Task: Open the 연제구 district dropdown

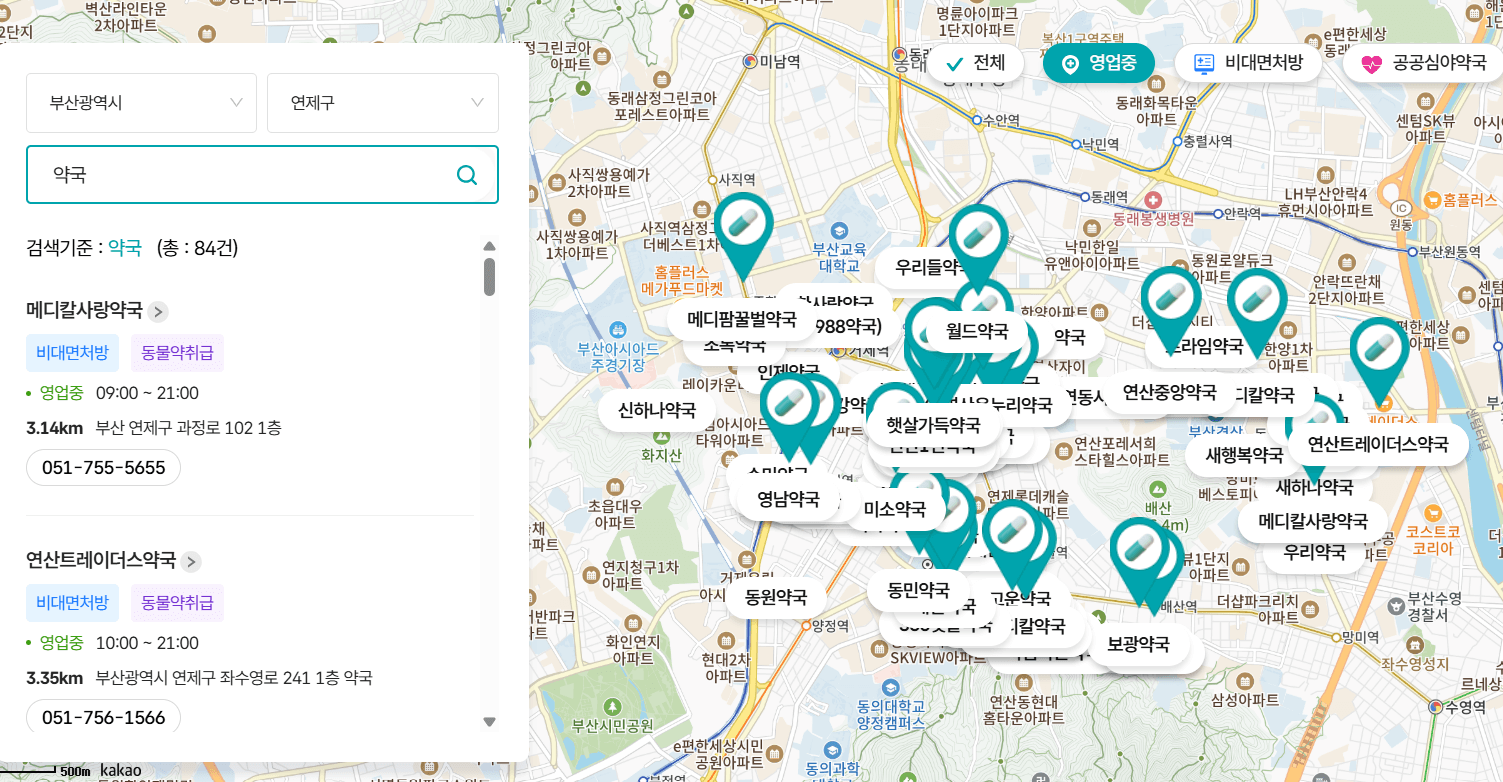Action: pyautogui.click(x=383, y=102)
